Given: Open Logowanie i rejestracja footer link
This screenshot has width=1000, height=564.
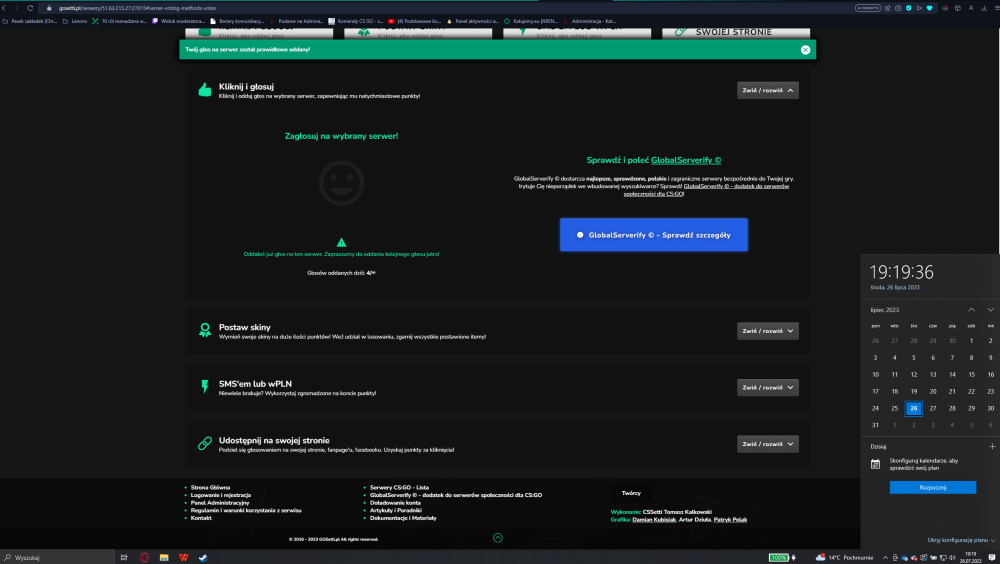Looking at the screenshot, I should point(221,495).
